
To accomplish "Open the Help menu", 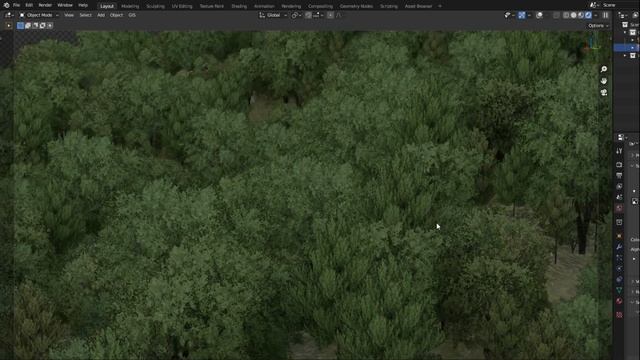I will (83, 5).
